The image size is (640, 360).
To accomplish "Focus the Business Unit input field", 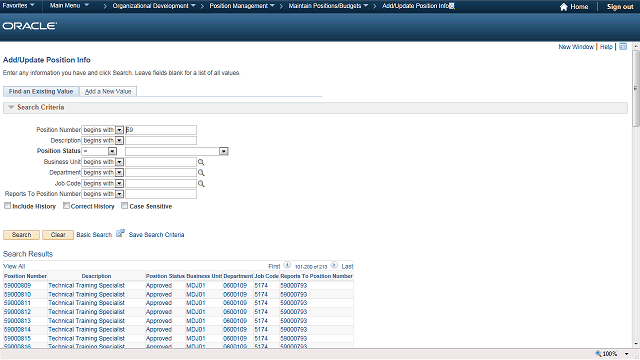I will tap(161, 162).
